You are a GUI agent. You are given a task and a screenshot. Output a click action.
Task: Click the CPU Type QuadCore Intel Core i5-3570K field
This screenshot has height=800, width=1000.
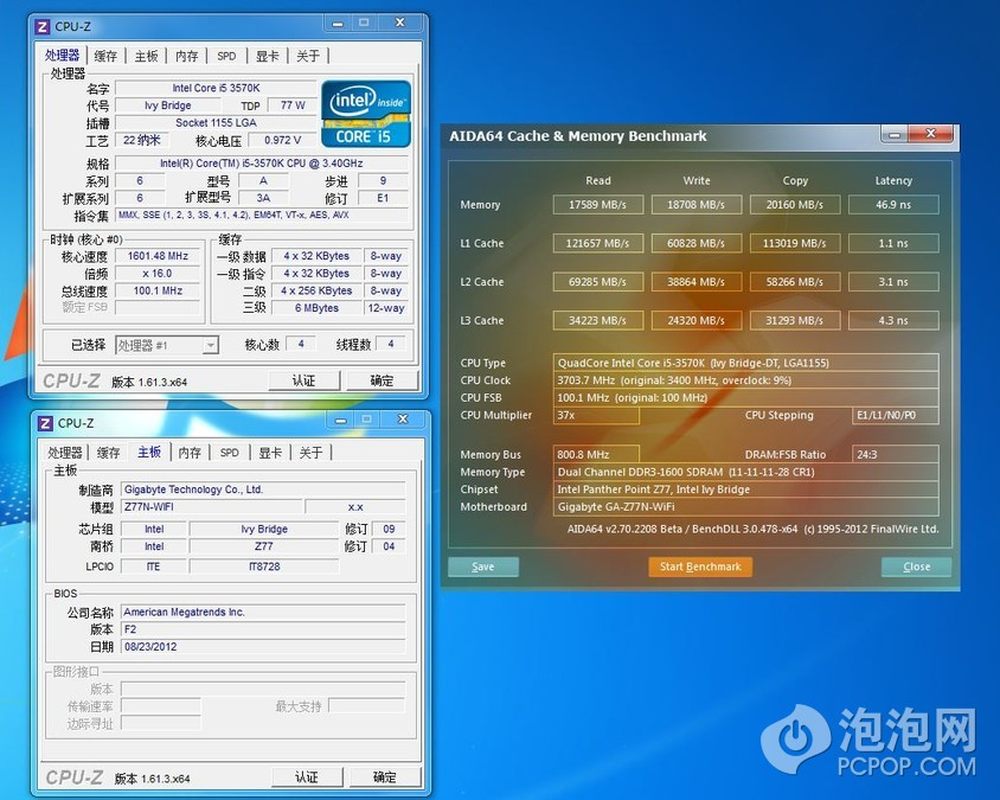point(746,363)
